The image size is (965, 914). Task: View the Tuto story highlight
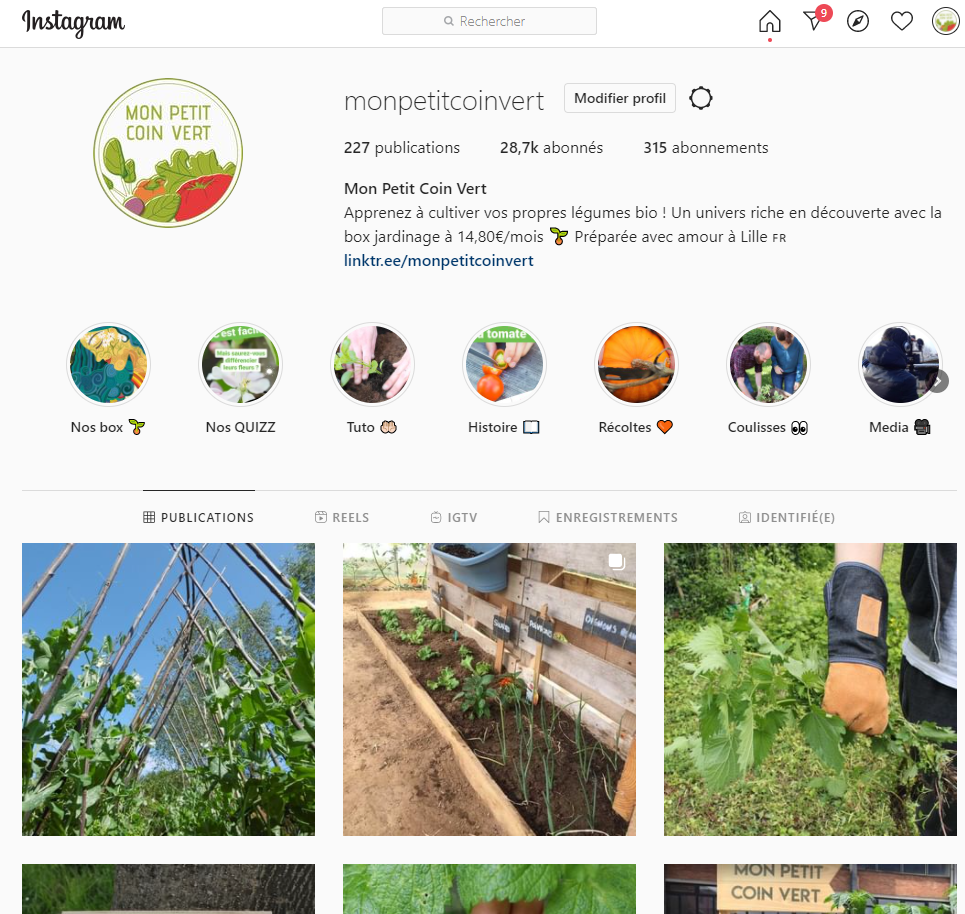pos(372,364)
